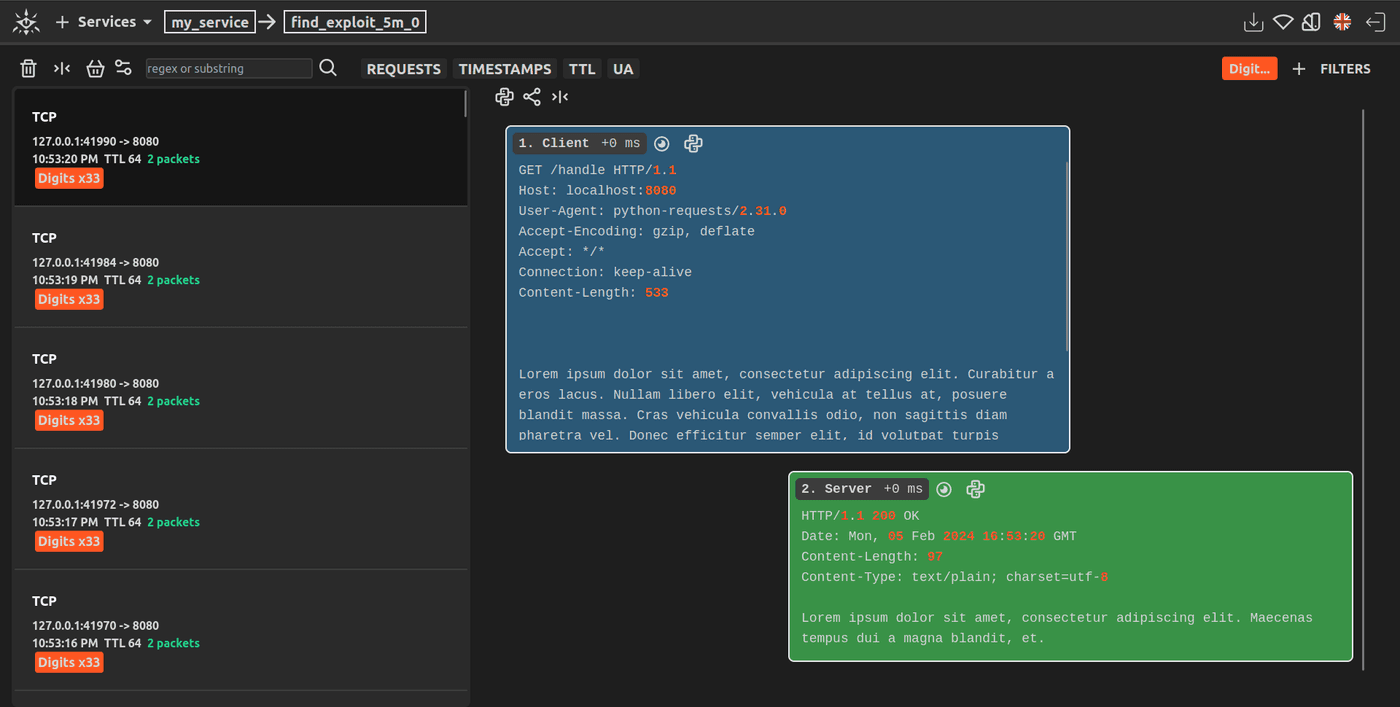Viewport: 1400px width, 707px height.
Task: Expand the FILTERS add menu
Action: tap(1332, 69)
